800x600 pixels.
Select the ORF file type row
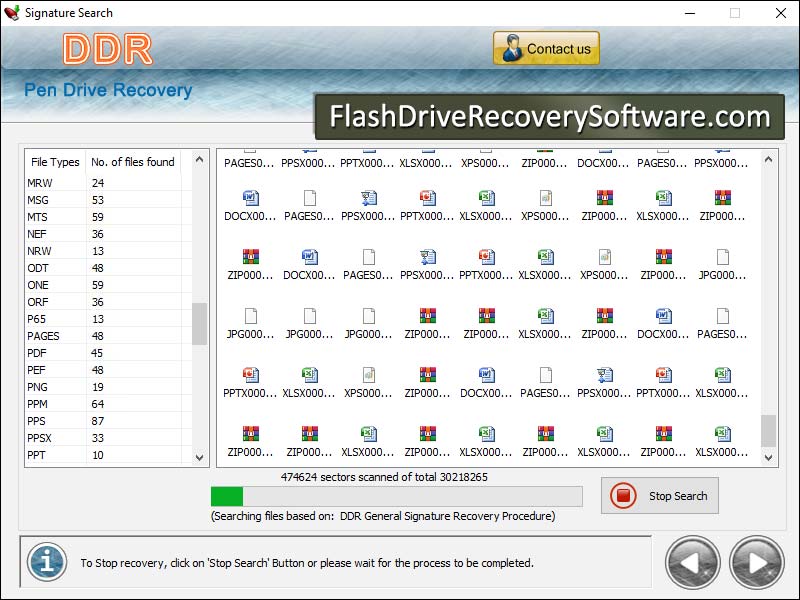tap(109, 302)
